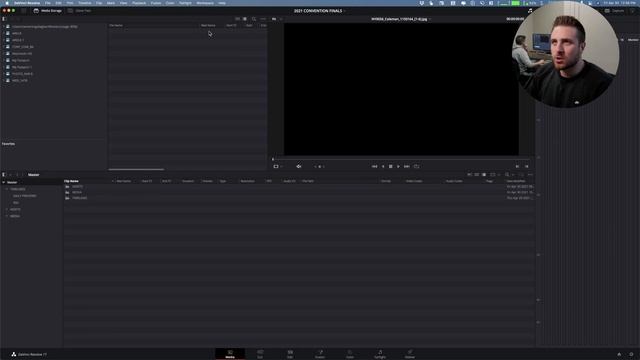Toggle loop playback

pyautogui.click(x=416, y=167)
